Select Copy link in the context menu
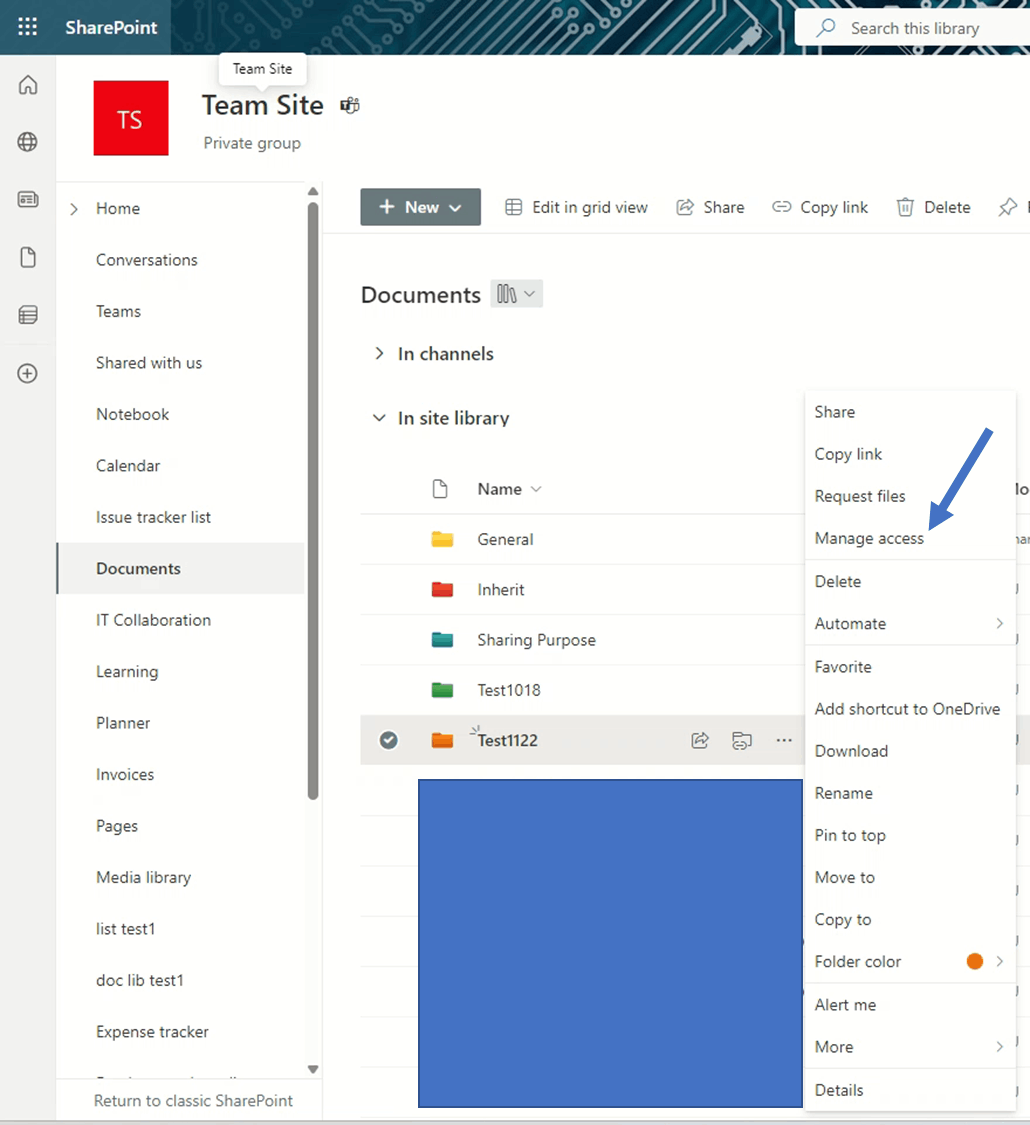This screenshot has width=1030, height=1125. [x=910, y=454]
